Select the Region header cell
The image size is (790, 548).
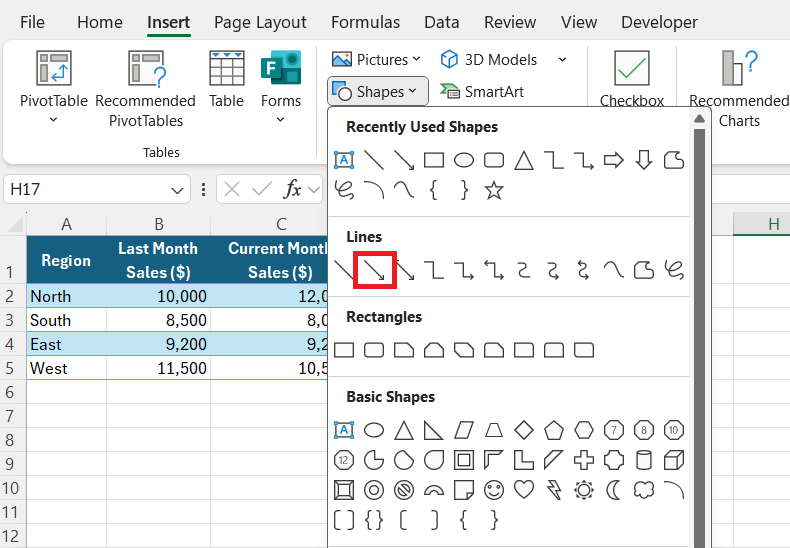(67, 260)
